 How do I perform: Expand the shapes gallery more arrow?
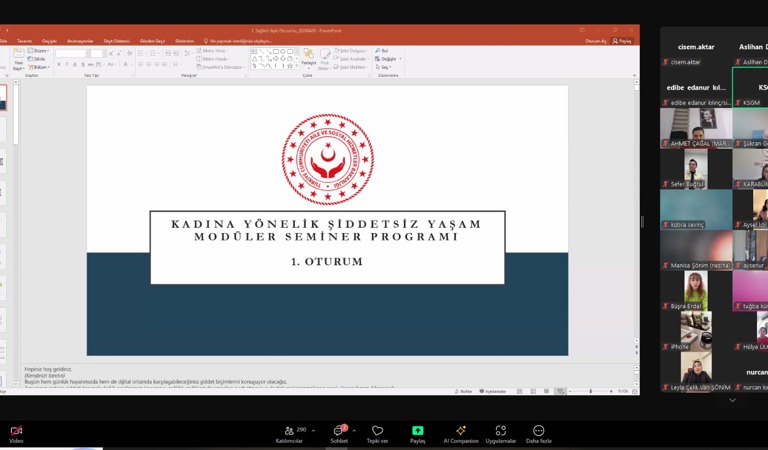[297, 66]
